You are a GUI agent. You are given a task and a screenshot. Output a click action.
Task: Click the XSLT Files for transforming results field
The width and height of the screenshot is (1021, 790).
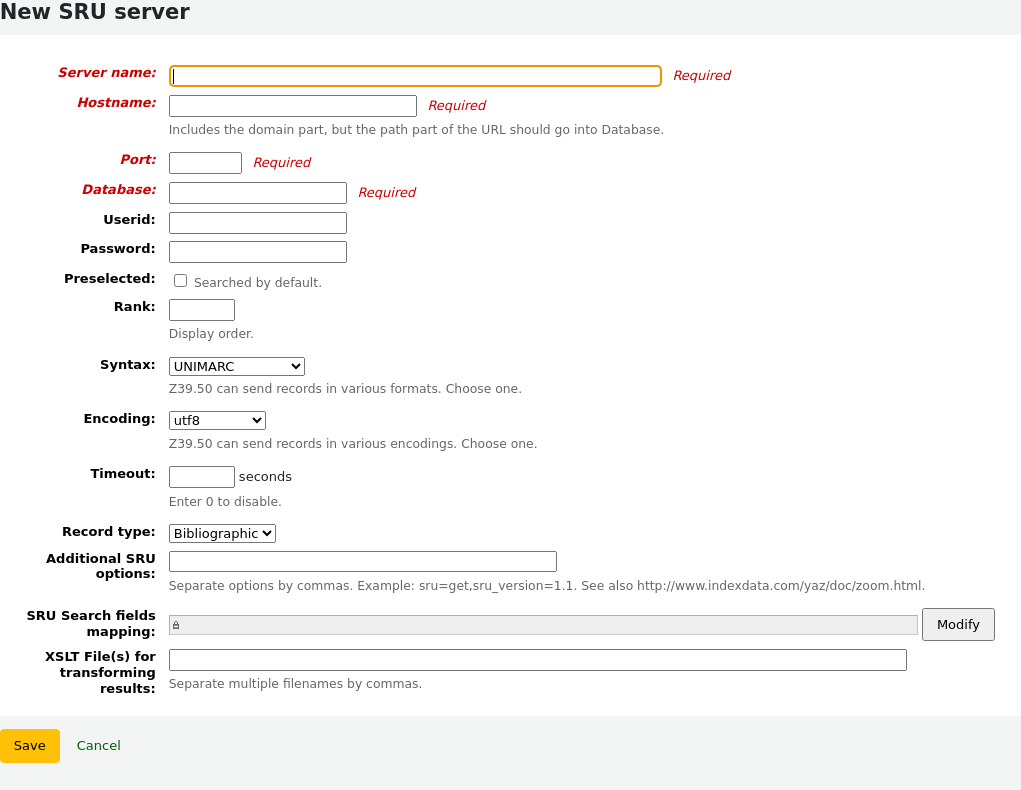(537, 660)
